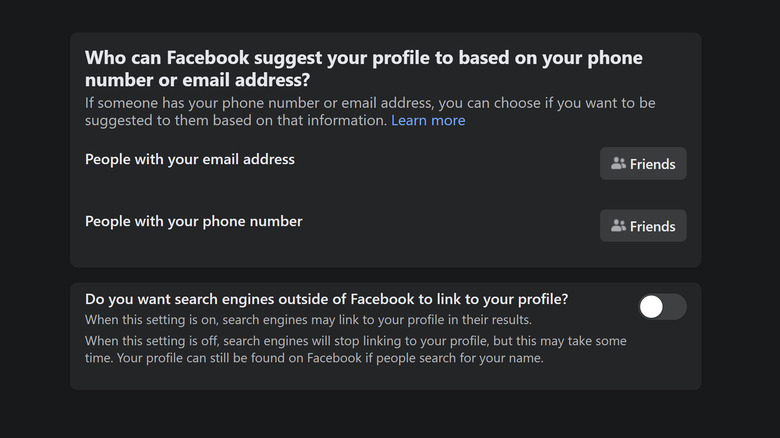780x438 pixels.
Task: Select the "People with your phone number" row
Action: tap(193, 221)
